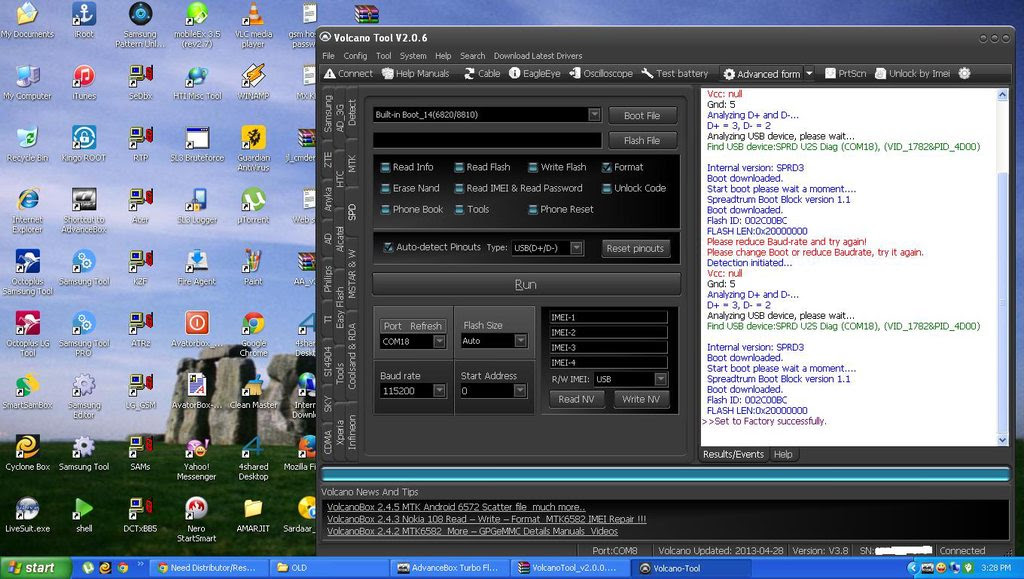The image size is (1024, 579).
Task: Tick the Phone Book checkbox
Action: [x=385, y=210]
